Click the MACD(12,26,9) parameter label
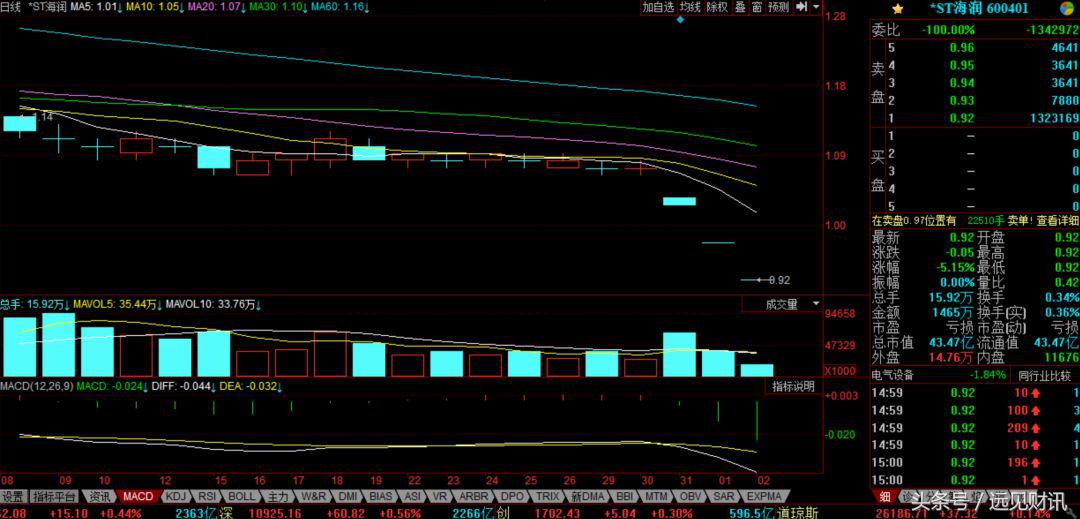Image resolution: width=1080 pixels, height=519 pixels. [37, 387]
